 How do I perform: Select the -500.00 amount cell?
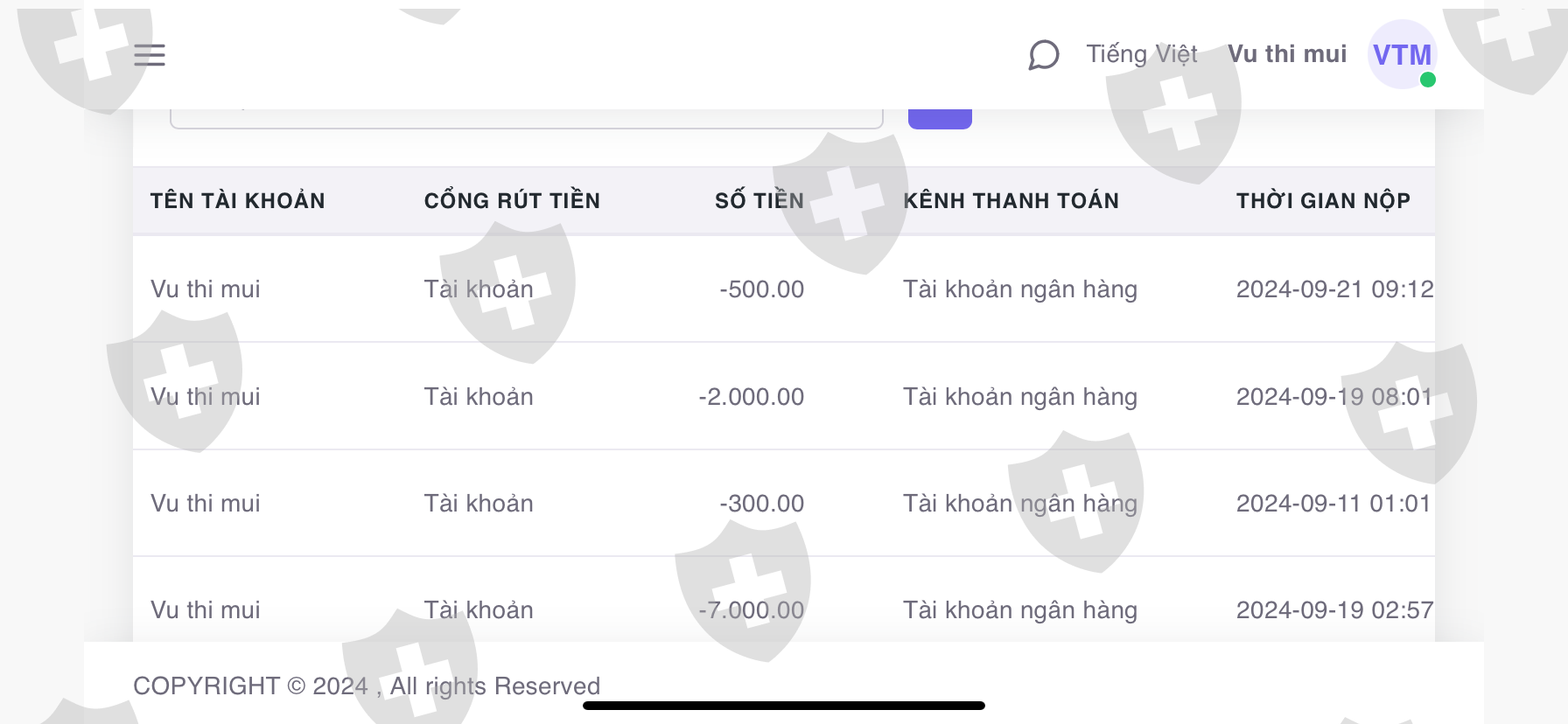pos(761,289)
